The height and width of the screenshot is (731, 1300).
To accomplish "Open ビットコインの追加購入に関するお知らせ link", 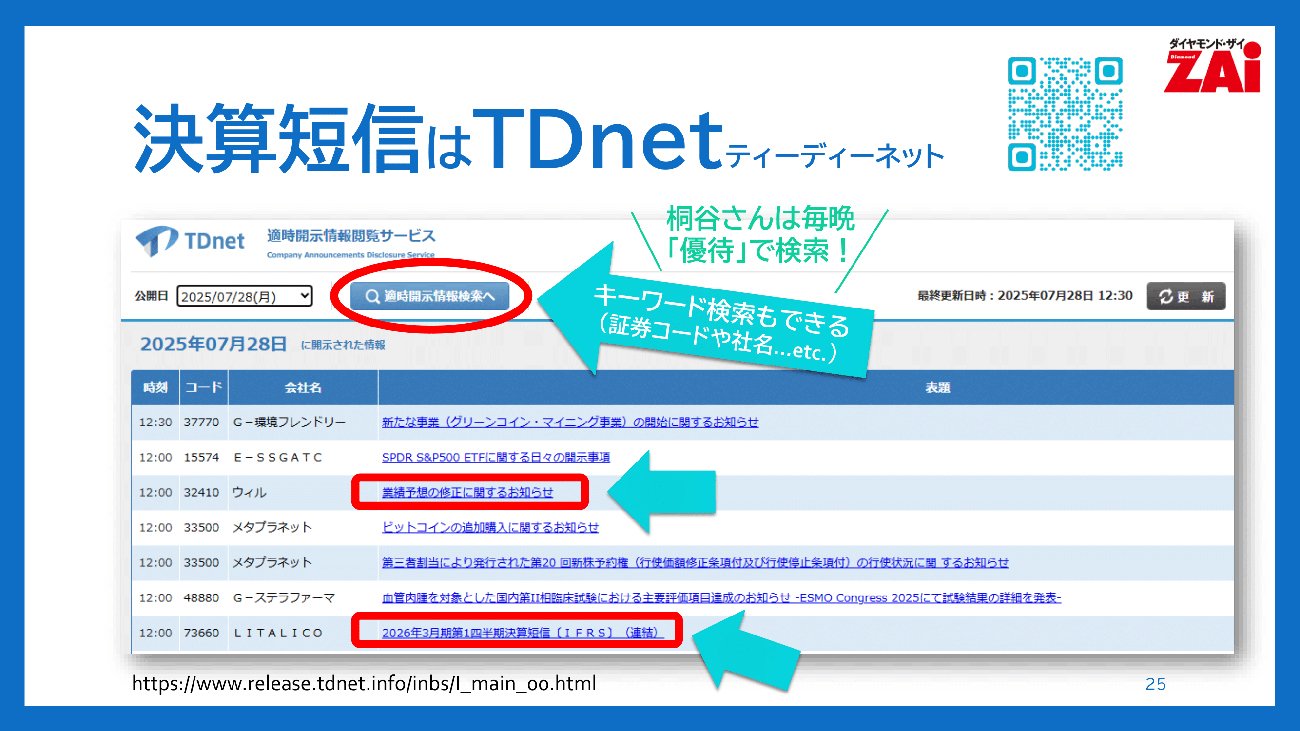I will click(490, 527).
